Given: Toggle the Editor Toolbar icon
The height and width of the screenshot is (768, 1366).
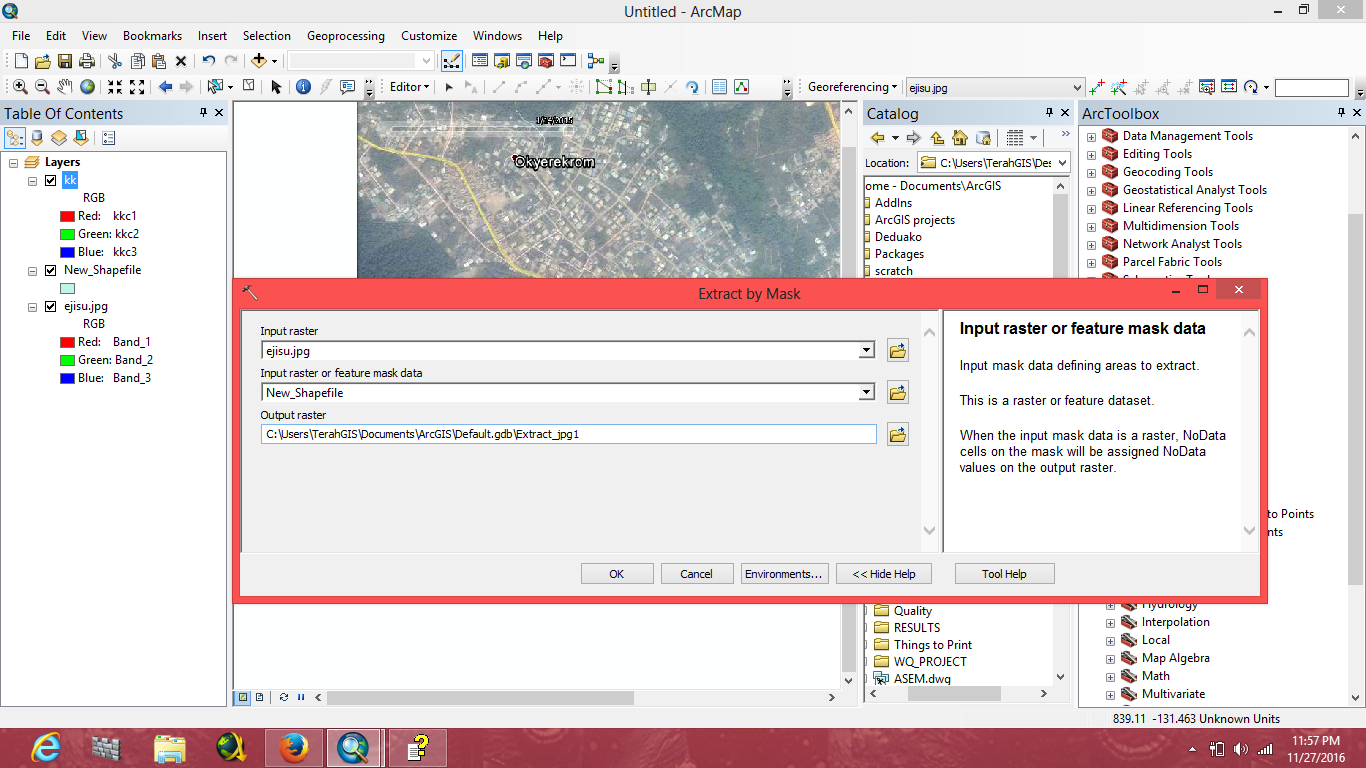Looking at the screenshot, I should (452, 61).
